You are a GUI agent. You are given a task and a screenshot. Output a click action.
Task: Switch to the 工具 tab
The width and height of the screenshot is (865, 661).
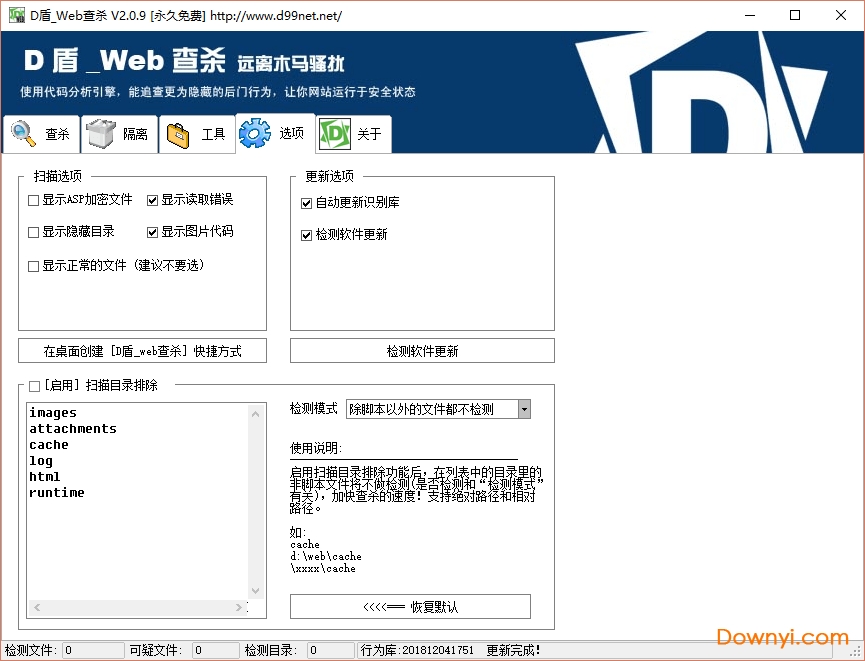pos(197,133)
